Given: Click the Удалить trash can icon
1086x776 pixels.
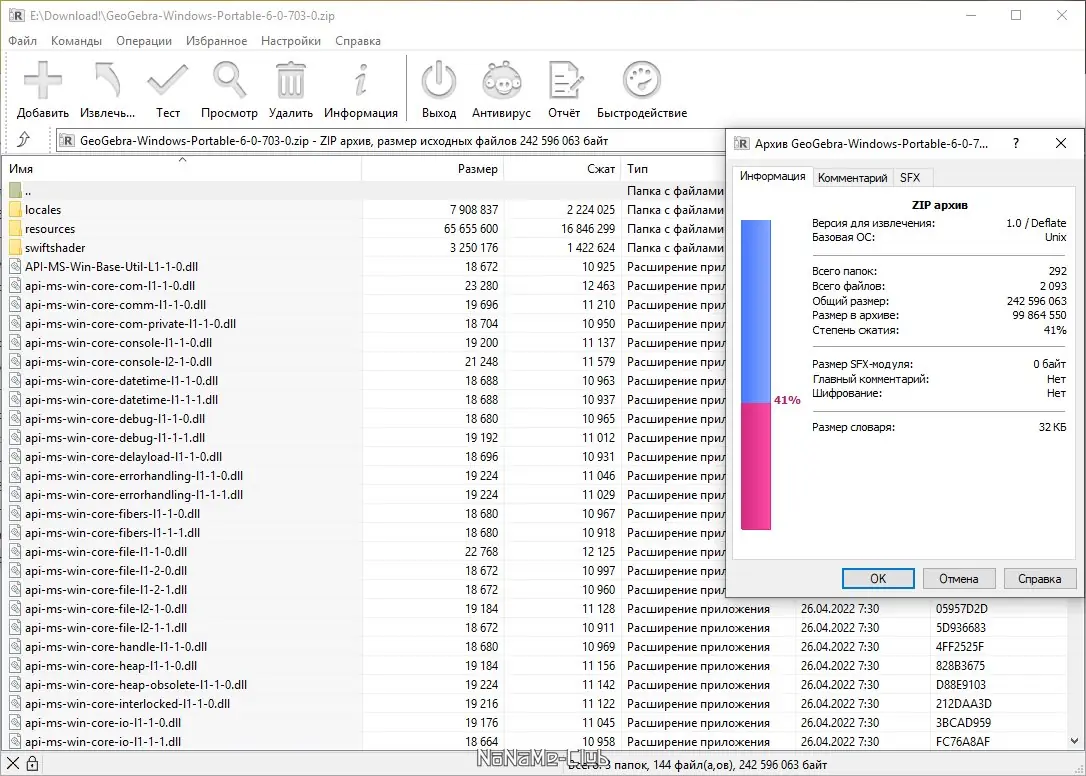Looking at the screenshot, I should pos(291,81).
